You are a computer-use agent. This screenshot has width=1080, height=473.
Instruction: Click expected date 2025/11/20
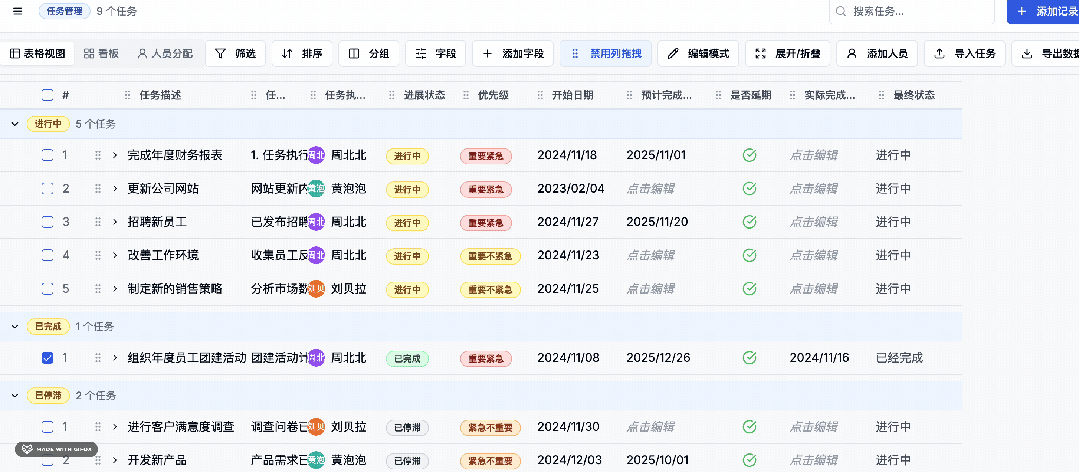click(656, 222)
